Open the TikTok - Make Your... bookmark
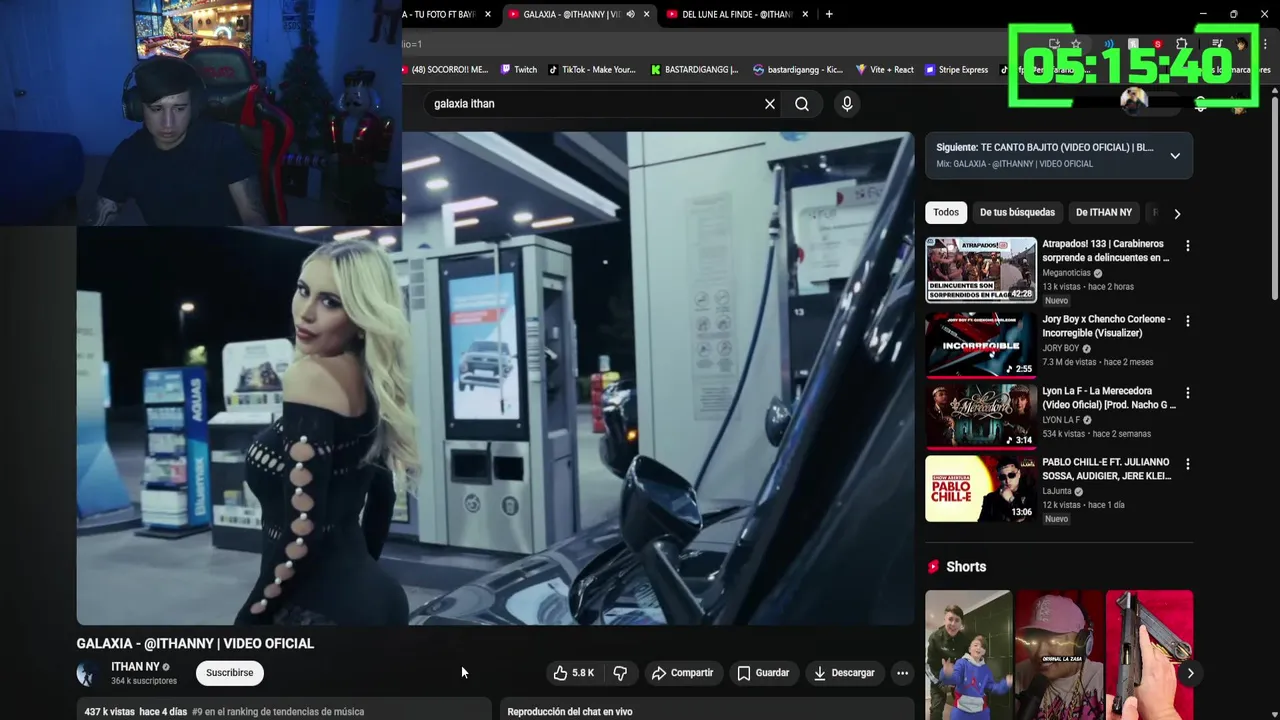 [x=592, y=70]
